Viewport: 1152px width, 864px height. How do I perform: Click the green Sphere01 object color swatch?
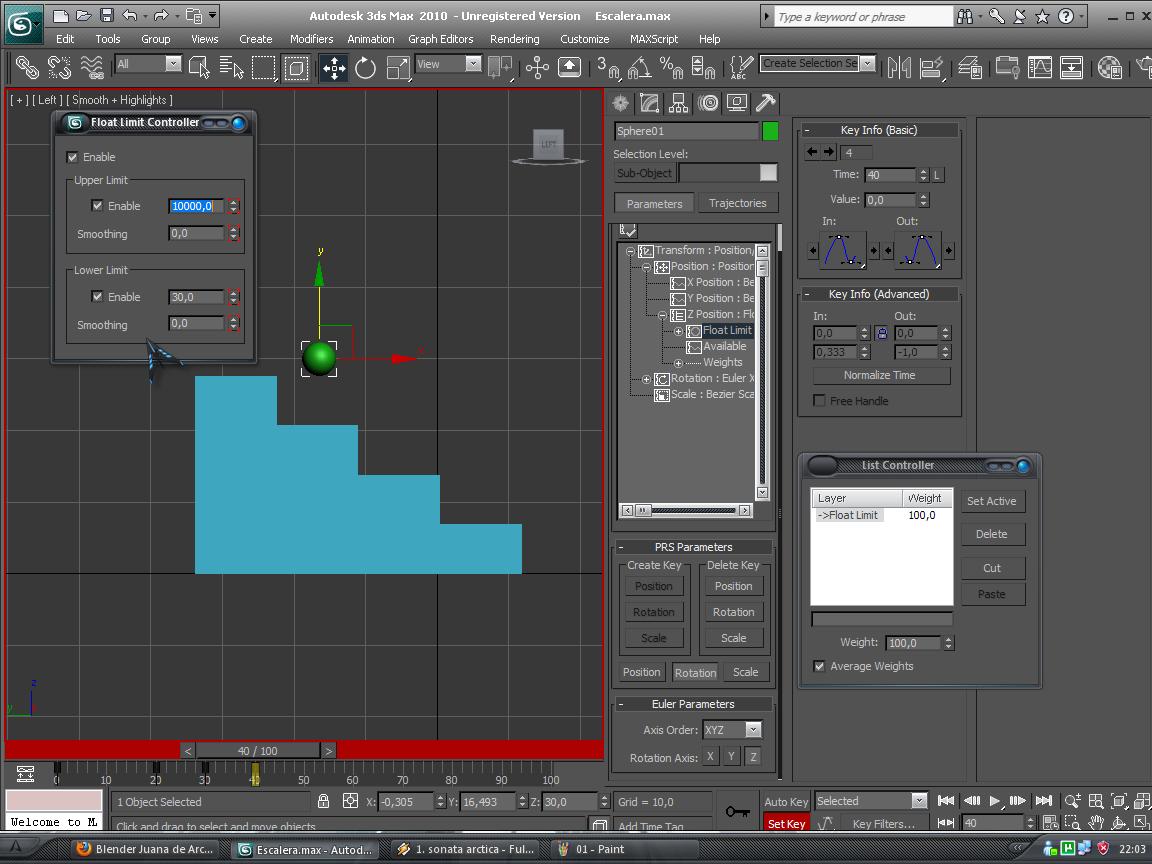770,132
